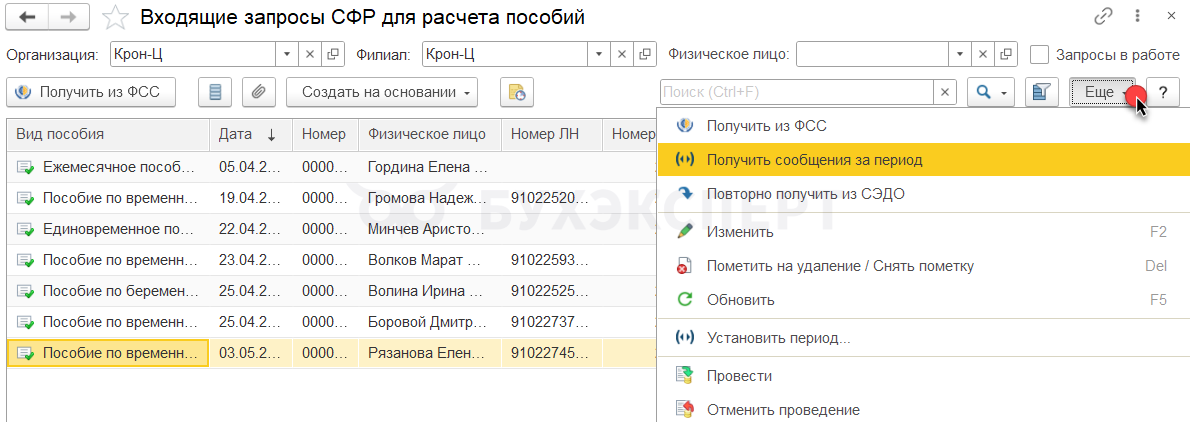Click into the Филиал input field
Screen dimensions: 1190x422
coord(505,55)
